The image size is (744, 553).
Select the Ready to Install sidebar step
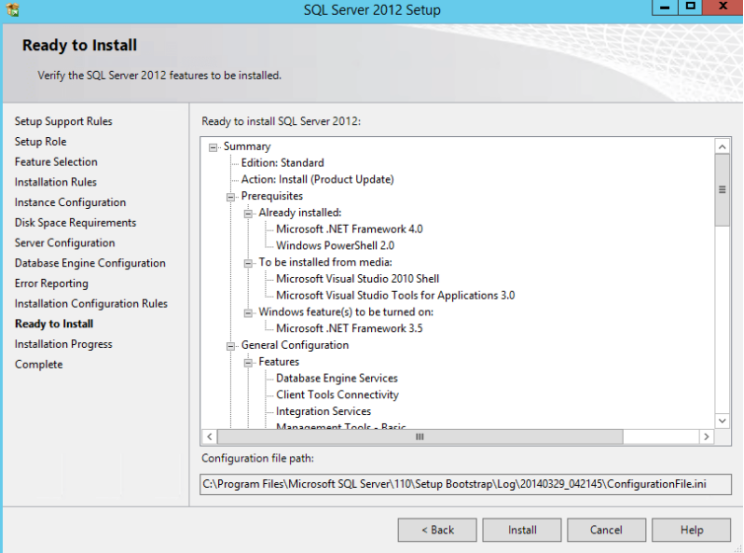click(54, 324)
